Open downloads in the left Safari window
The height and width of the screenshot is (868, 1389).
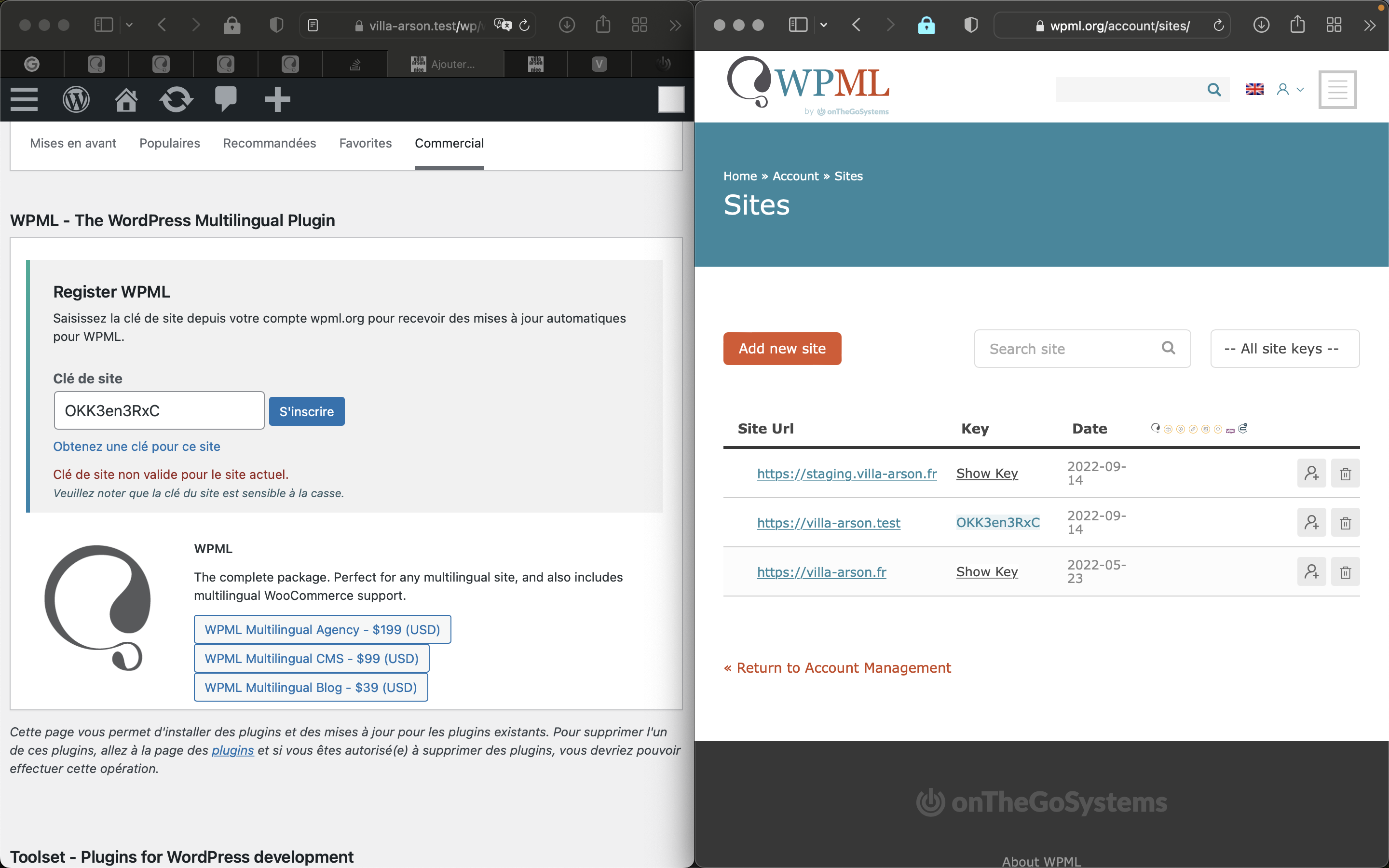click(567, 25)
